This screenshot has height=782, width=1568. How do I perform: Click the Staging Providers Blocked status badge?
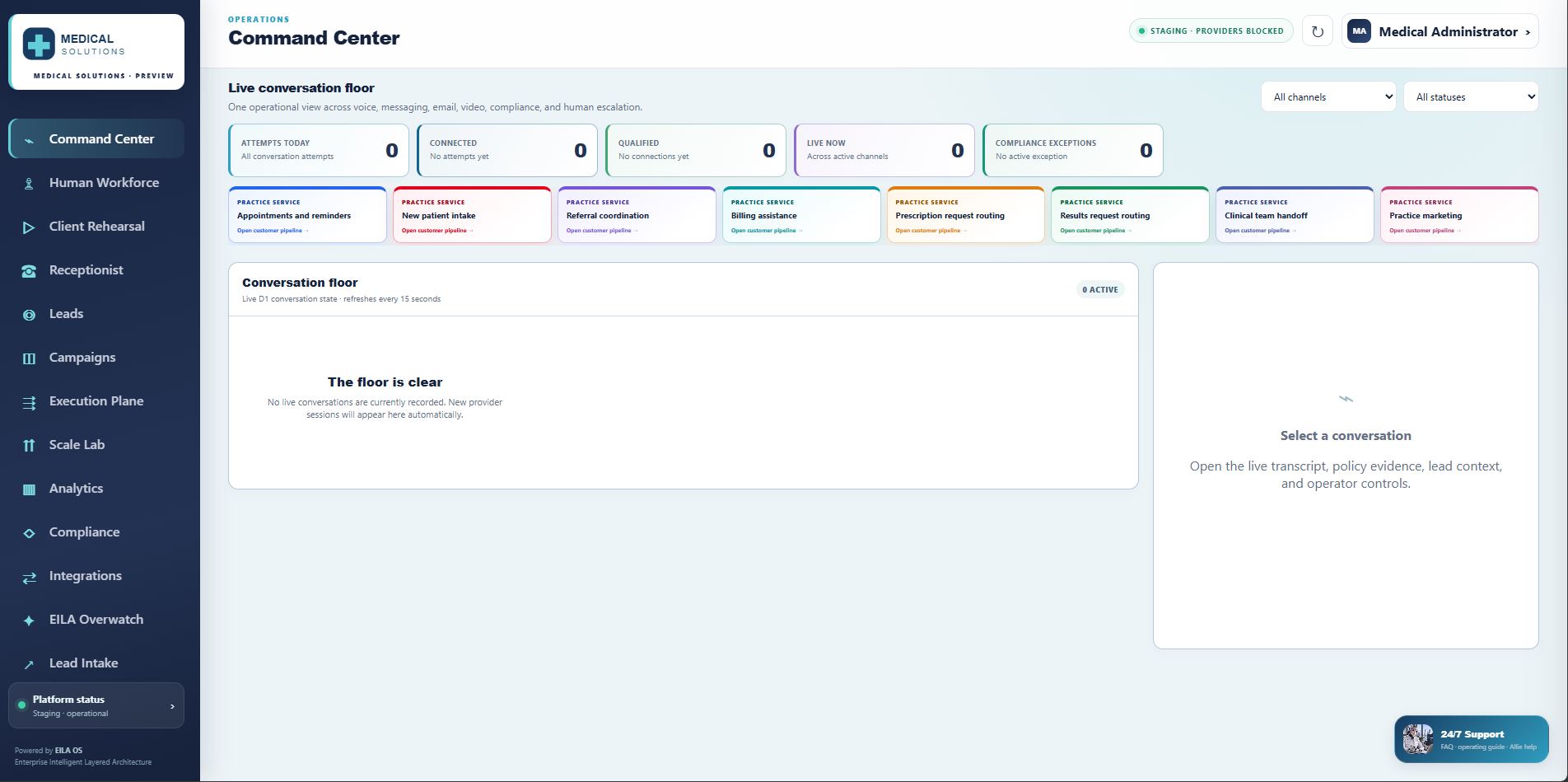1211,31
